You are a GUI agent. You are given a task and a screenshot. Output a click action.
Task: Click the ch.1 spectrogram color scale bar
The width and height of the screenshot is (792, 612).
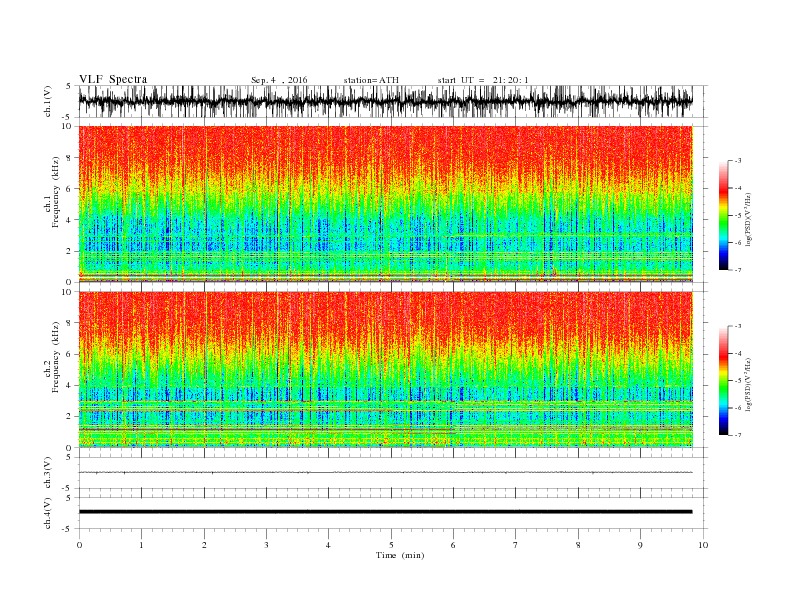tap(723, 216)
